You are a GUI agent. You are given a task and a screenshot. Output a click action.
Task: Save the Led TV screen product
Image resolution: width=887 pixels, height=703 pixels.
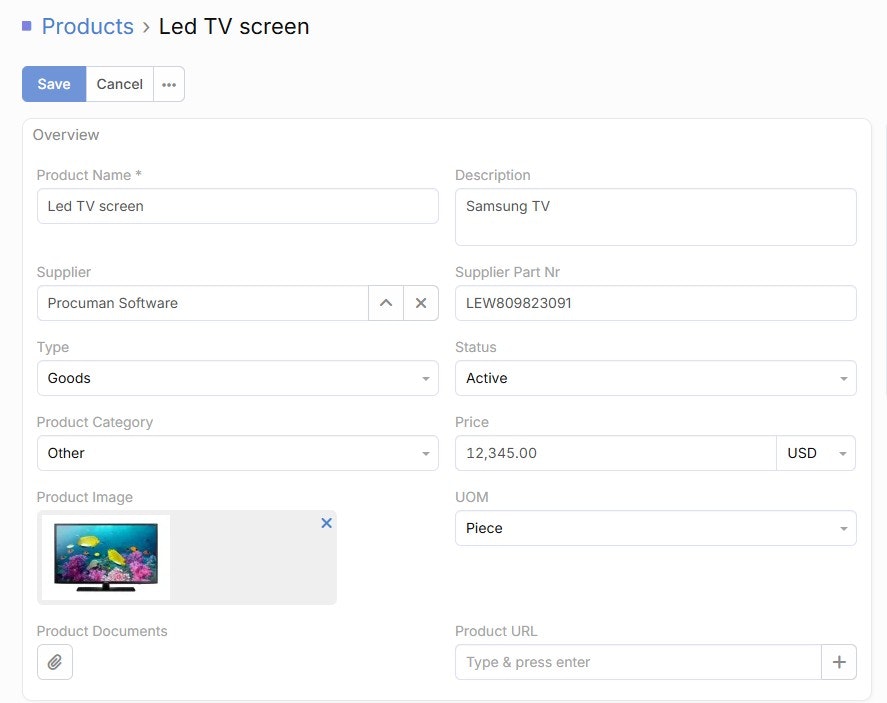(x=53, y=84)
